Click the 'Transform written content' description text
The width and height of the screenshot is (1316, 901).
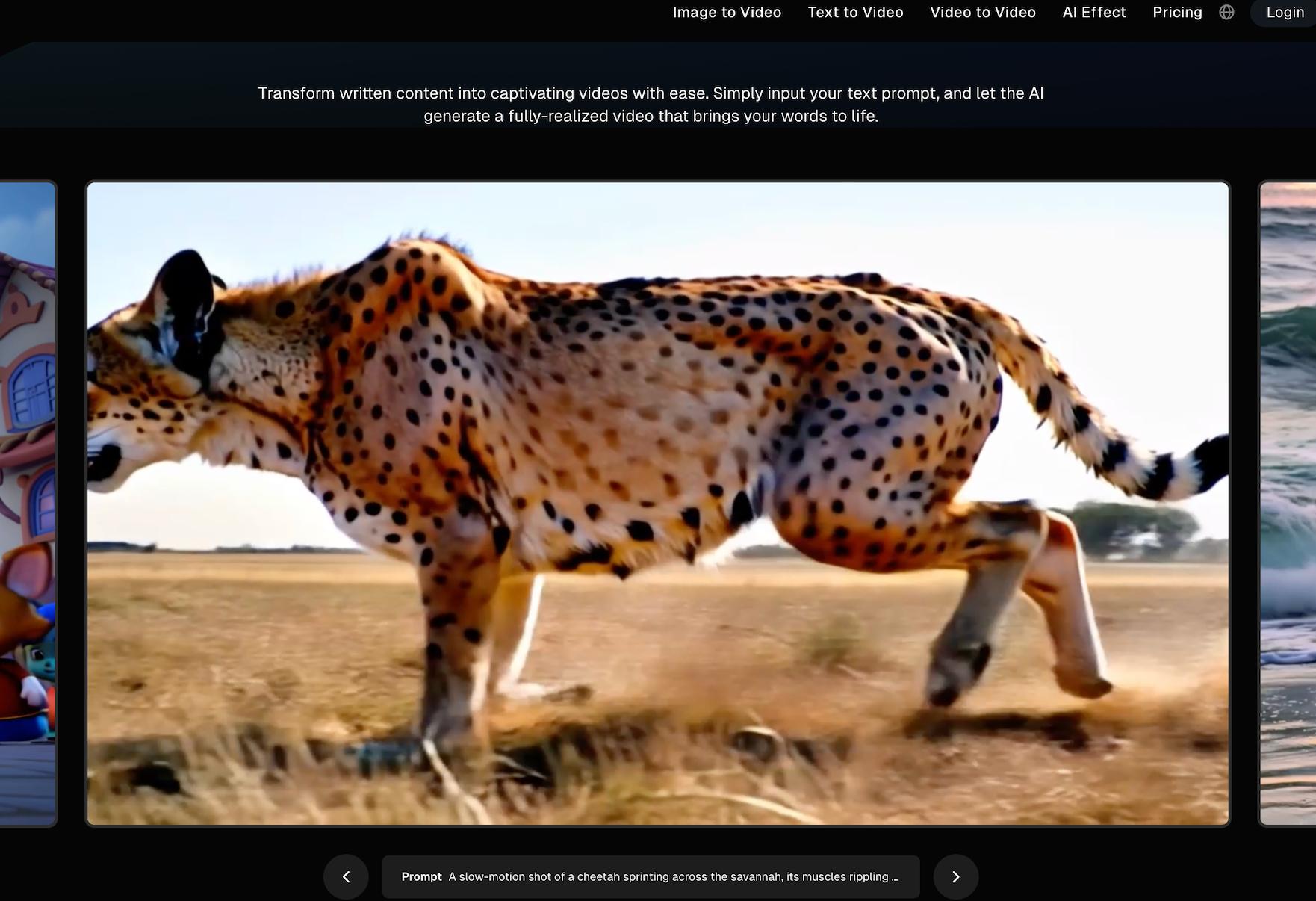coord(651,105)
